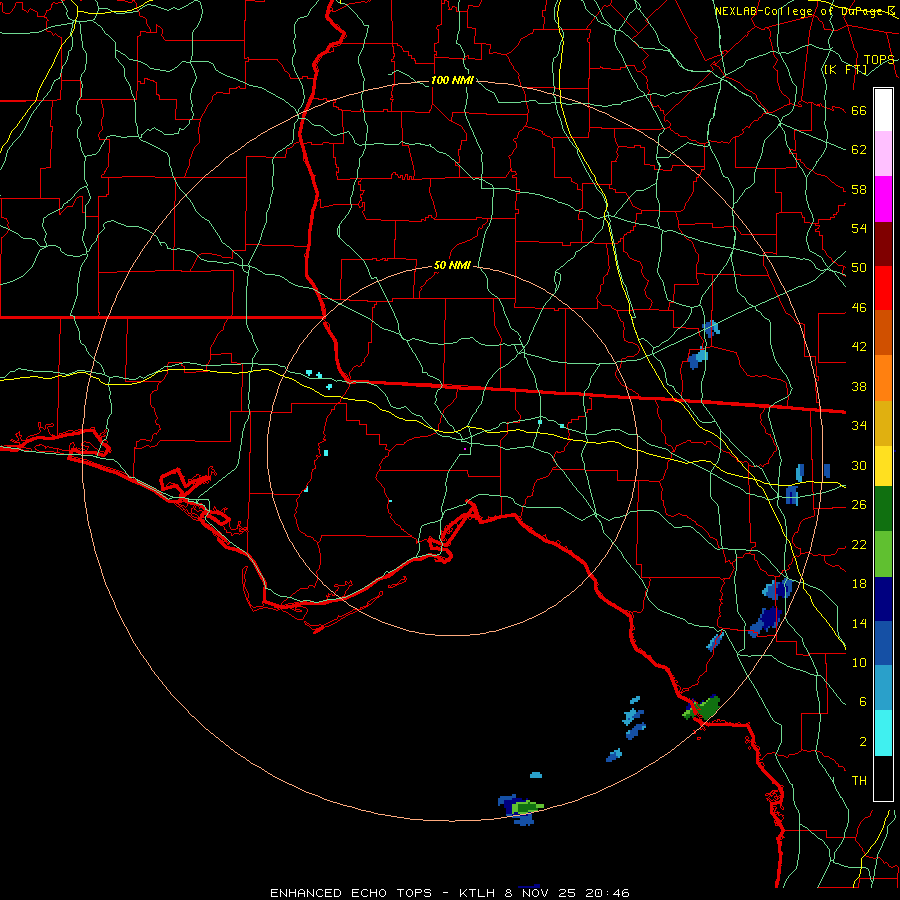Click the "34" legend value
900x900 pixels.
click(x=859, y=426)
